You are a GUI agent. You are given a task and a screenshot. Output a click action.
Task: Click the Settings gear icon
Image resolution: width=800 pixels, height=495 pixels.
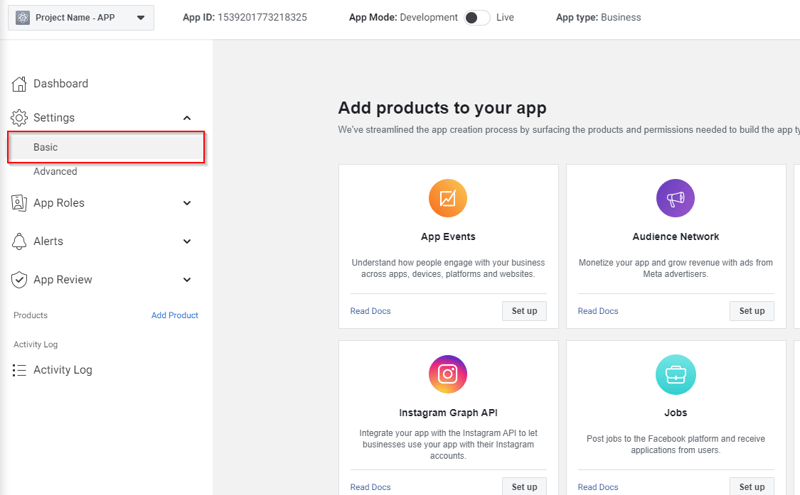coord(19,118)
